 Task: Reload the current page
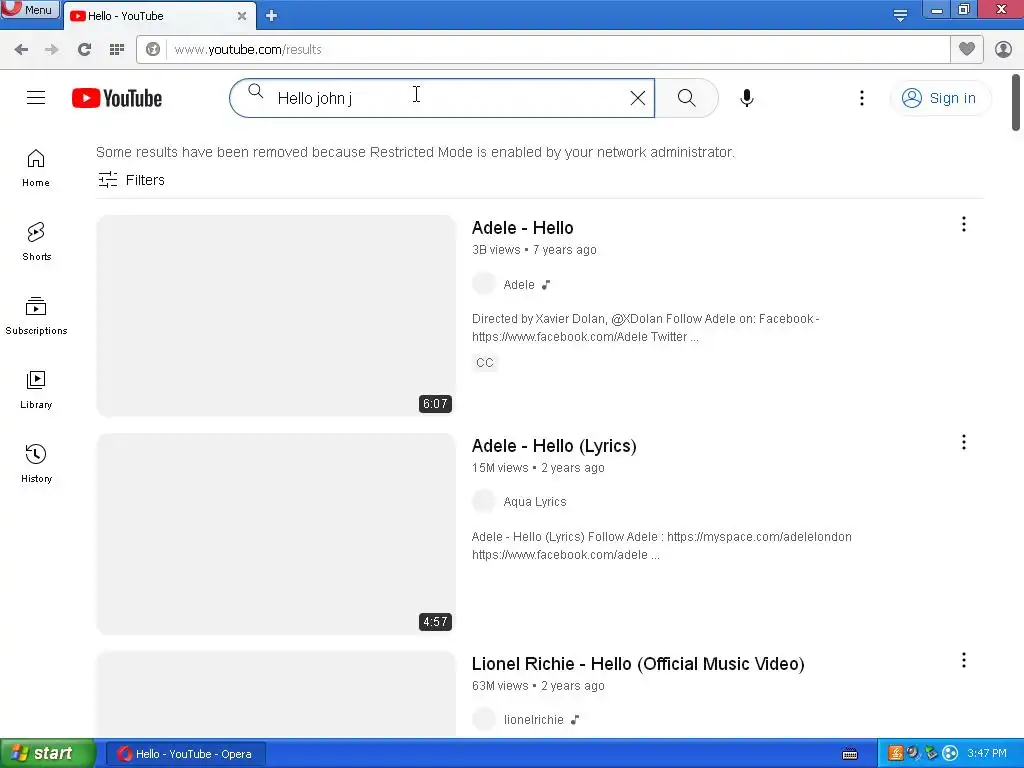84,50
